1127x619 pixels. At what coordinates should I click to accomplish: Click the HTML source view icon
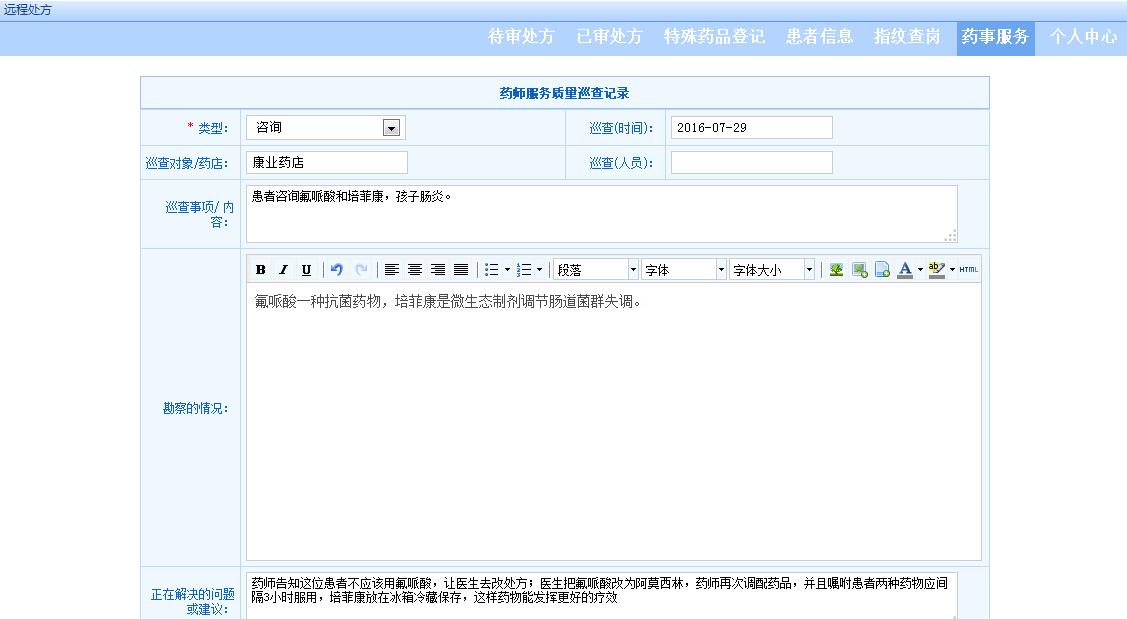tap(969, 270)
